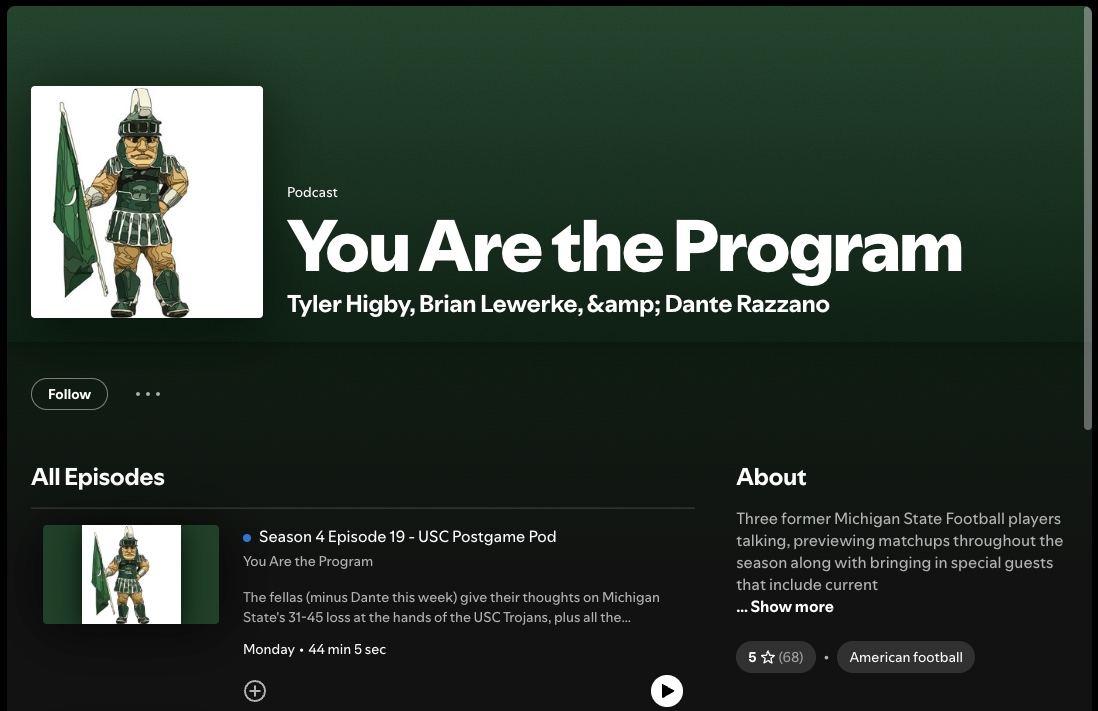
Task: Click the large podcast cover art
Action: point(147,202)
